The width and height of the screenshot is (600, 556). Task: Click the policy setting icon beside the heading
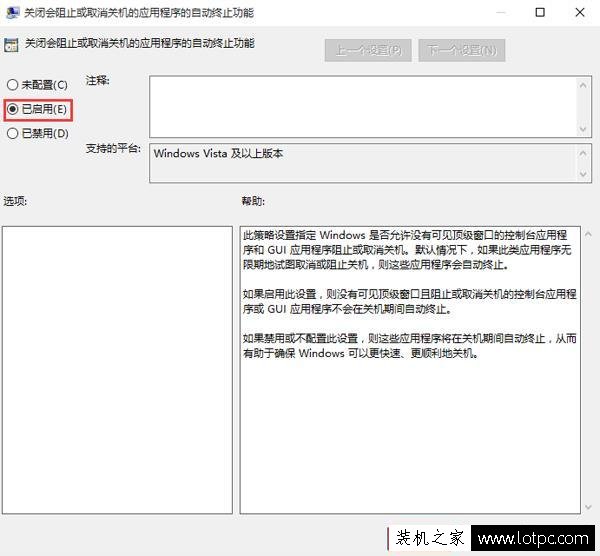[11, 45]
